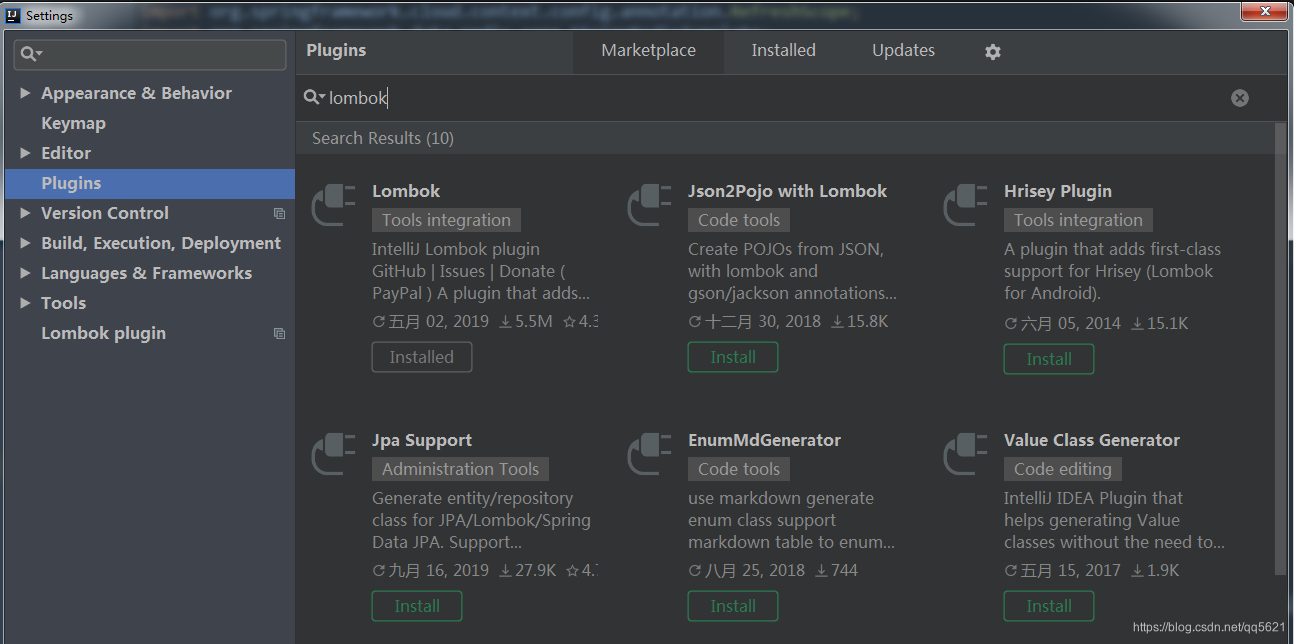The image size is (1294, 644).
Task: Click the EnumMdGenerator plugin icon
Action: (650, 454)
